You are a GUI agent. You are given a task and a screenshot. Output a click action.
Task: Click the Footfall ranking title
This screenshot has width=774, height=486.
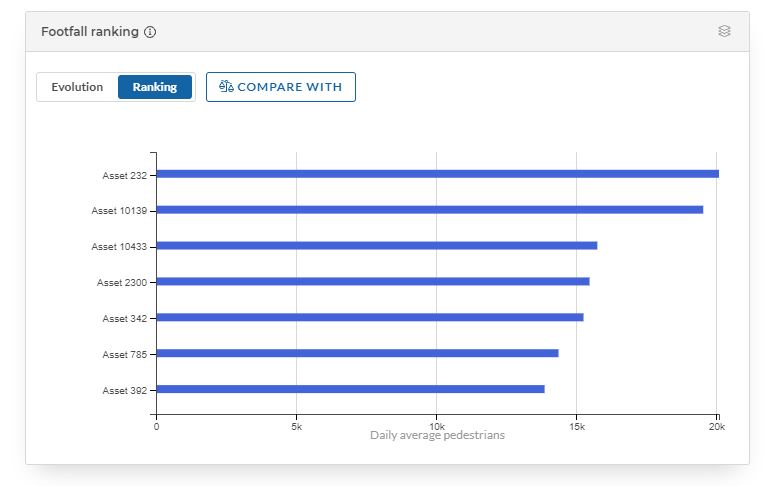click(x=90, y=32)
